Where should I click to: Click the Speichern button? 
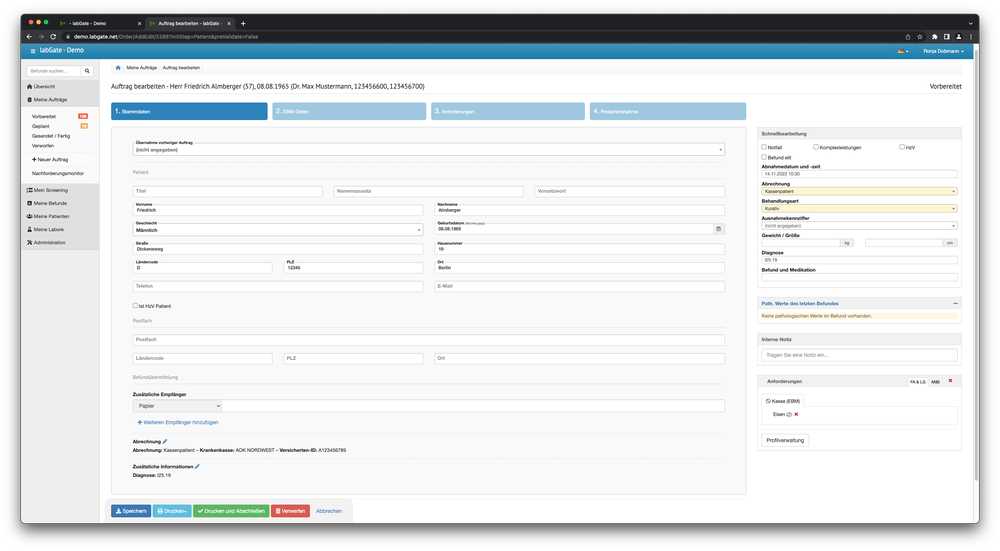(x=131, y=511)
